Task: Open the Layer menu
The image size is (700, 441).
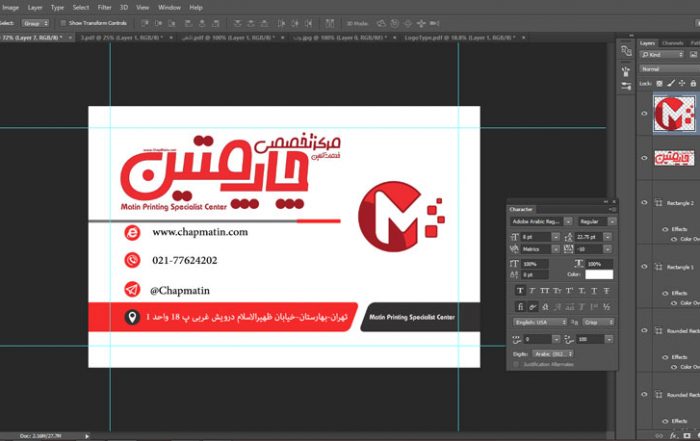Action: [x=35, y=8]
